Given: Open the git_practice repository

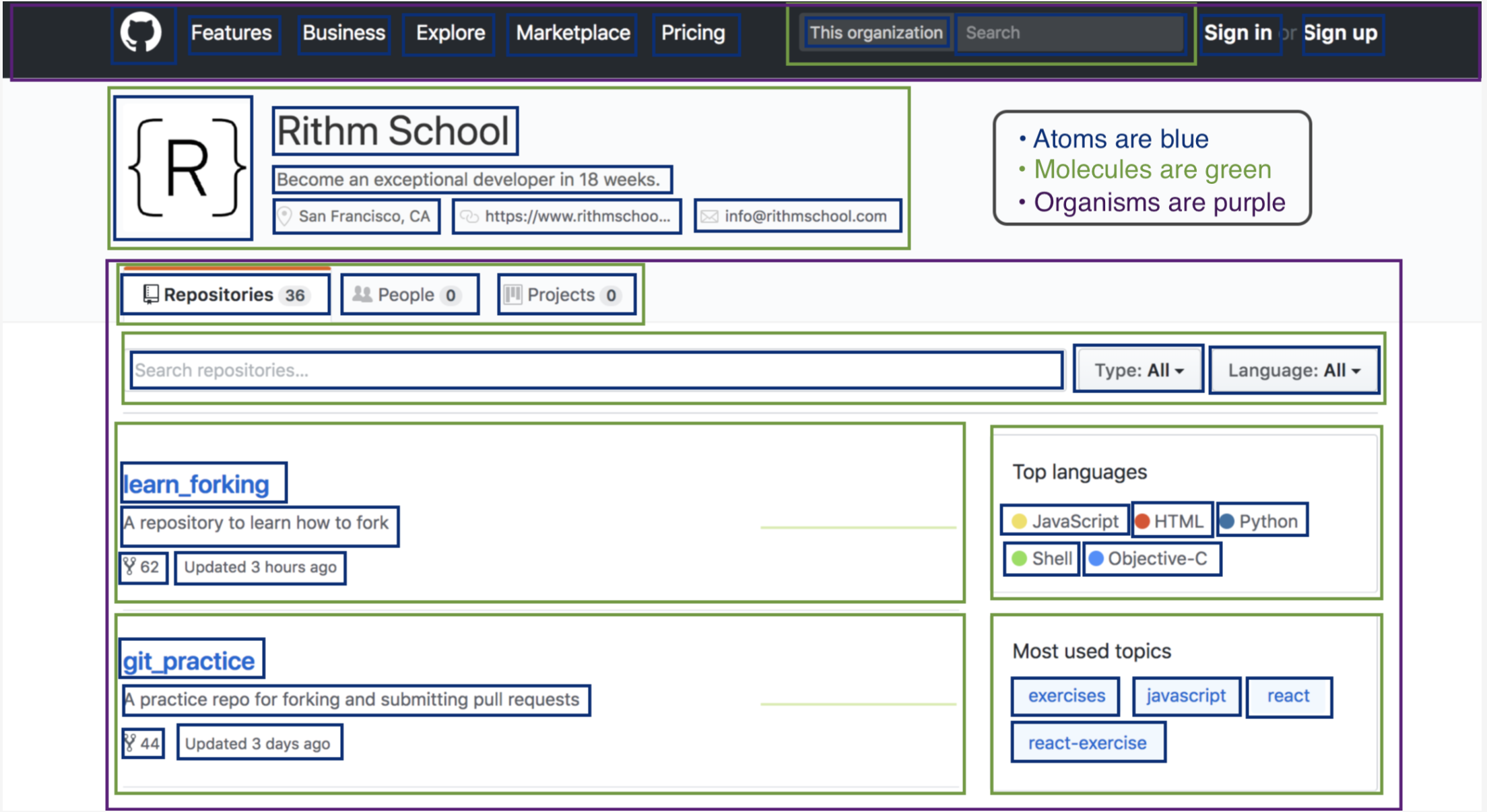Looking at the screenshot, I should pos(189,661).
